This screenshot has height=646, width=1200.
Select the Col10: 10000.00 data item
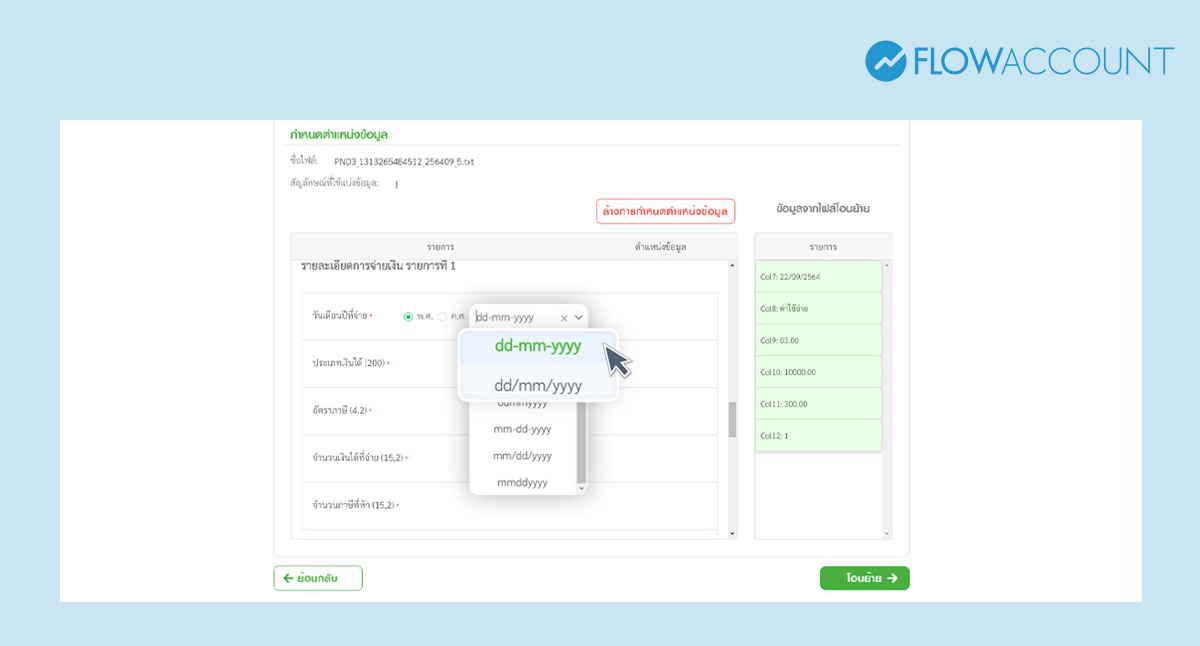pyautogui.click(x=818, y=372)
